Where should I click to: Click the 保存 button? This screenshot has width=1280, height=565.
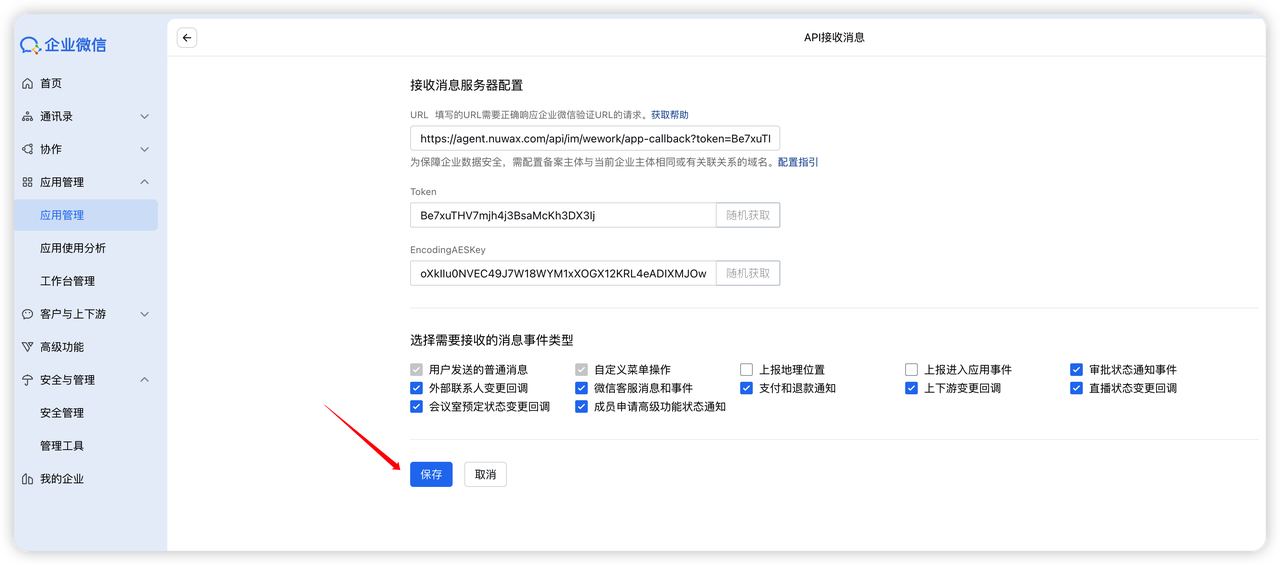point(431,474)
